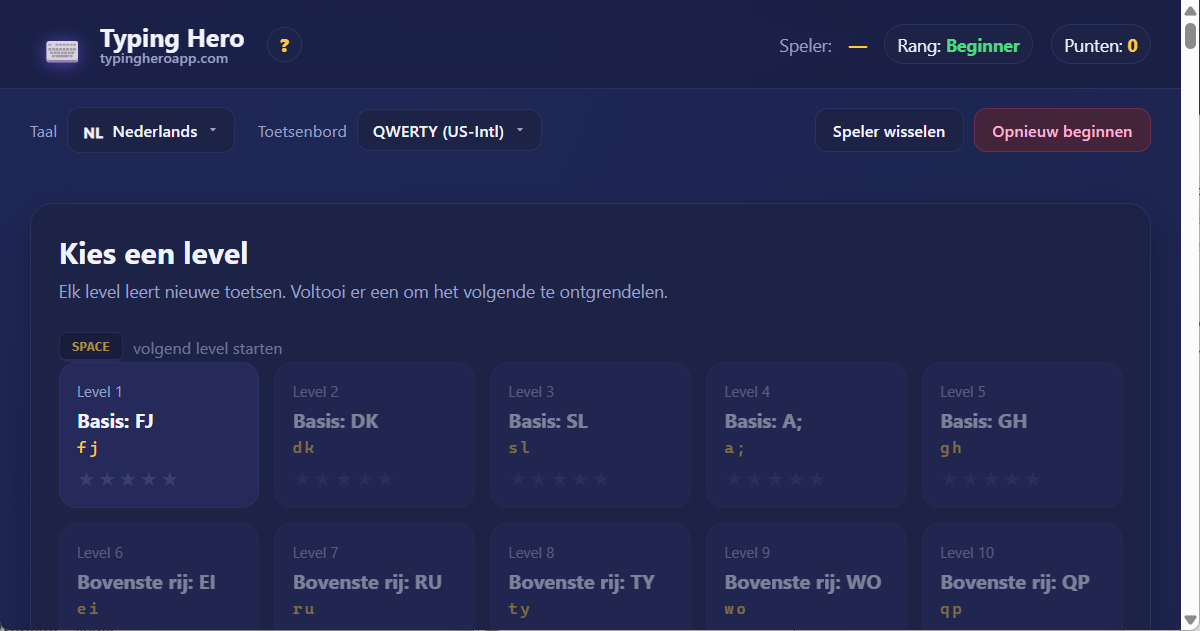Viewport: 1200px width, 631px height.
Task: Click the SPACE key hint badge
Action: (x=91, y=347)
